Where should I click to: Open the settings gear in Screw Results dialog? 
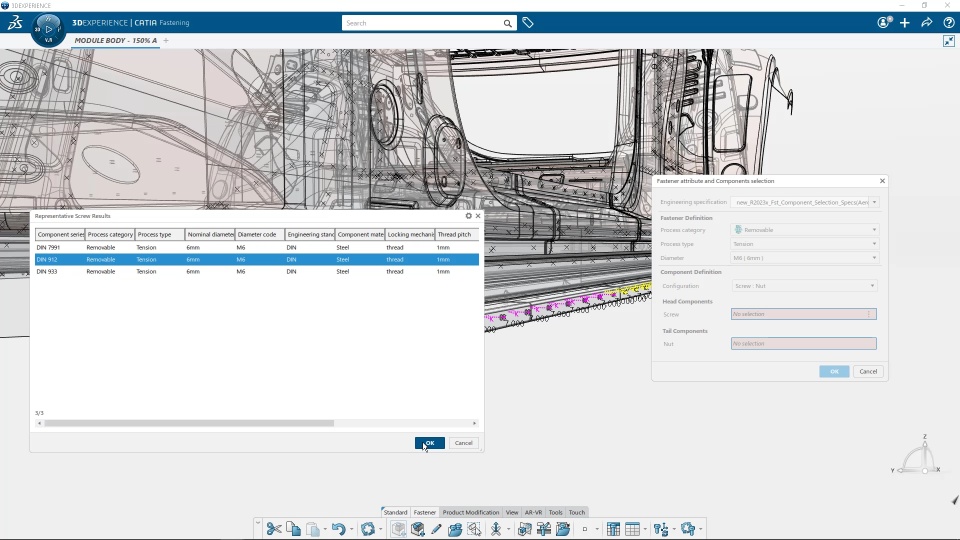[468, 216]
